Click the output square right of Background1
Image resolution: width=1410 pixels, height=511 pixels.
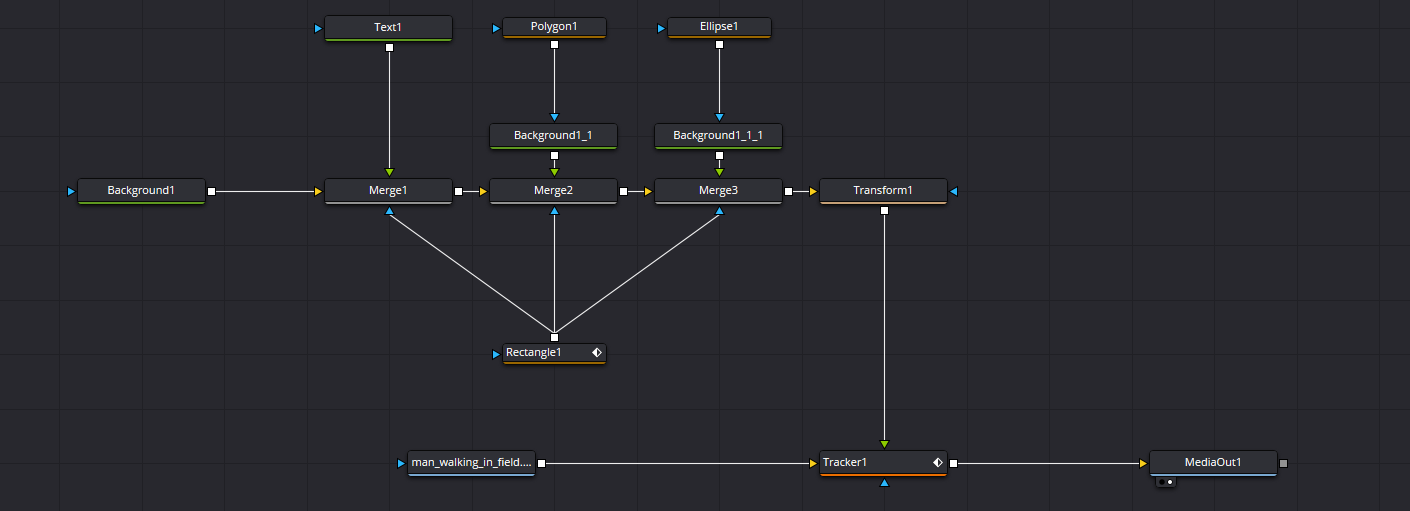click(x=211, y=190)
